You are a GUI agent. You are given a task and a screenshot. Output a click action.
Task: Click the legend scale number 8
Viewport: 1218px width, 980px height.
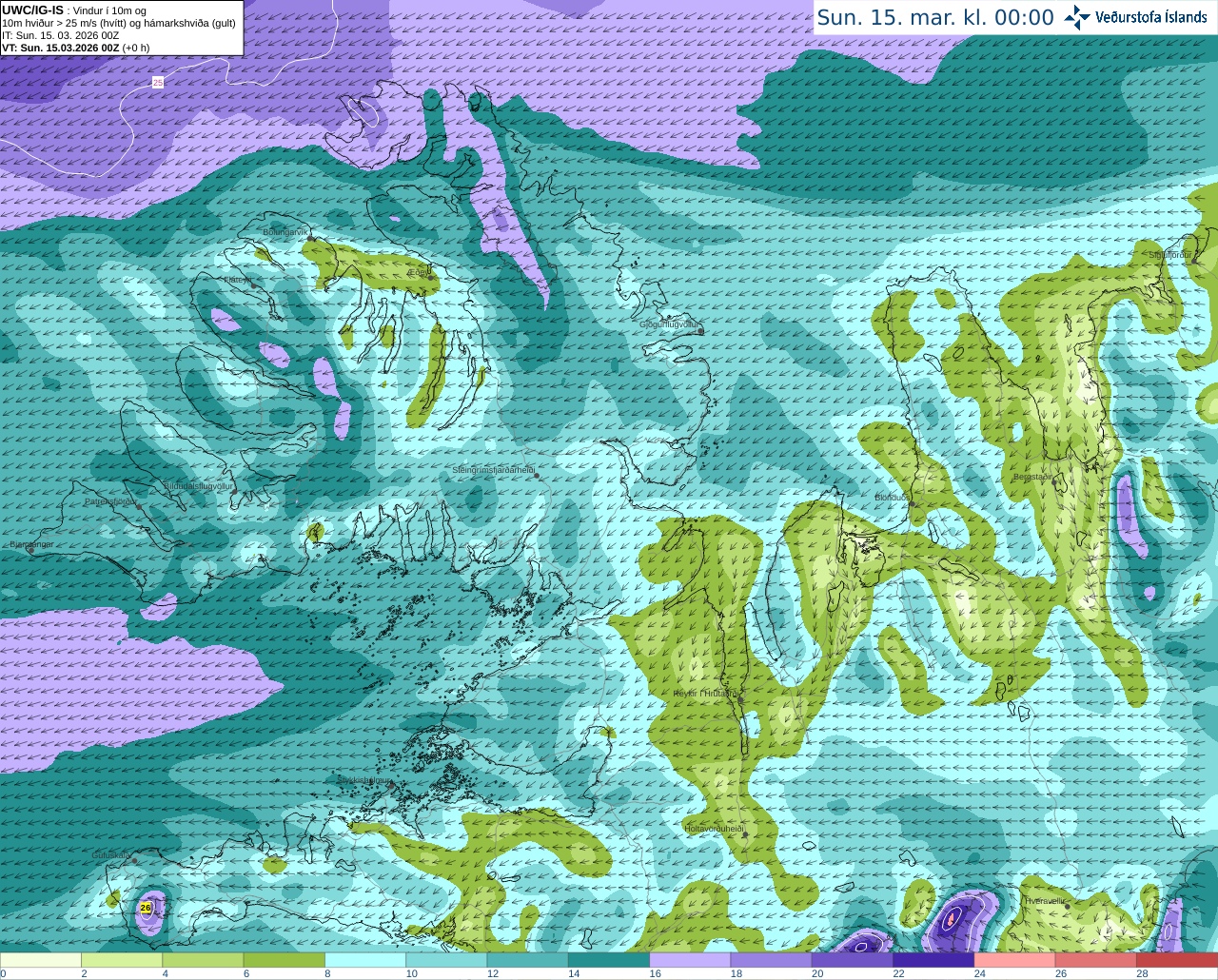point(327,973)
